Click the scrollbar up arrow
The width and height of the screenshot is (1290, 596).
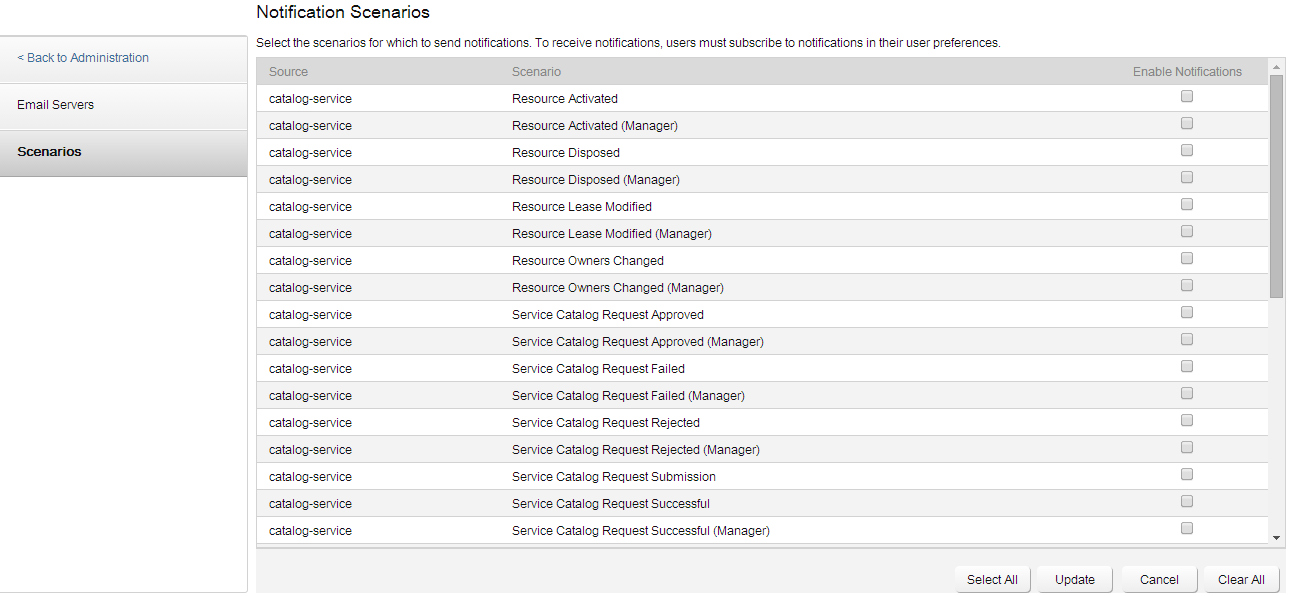point(1276,67)
